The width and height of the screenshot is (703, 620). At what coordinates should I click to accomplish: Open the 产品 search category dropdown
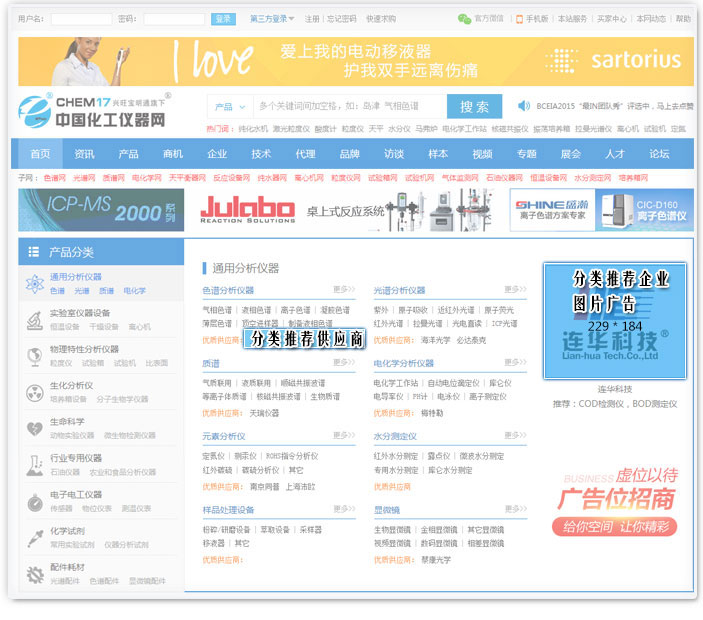pyautogui.click(x=230, y=106)
